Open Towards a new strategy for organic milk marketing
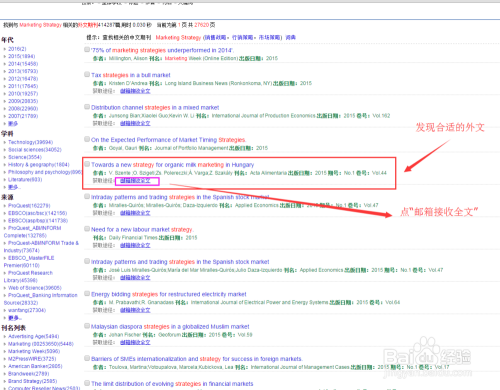Viewport: 500px width, 390px height. pos(172,165)
